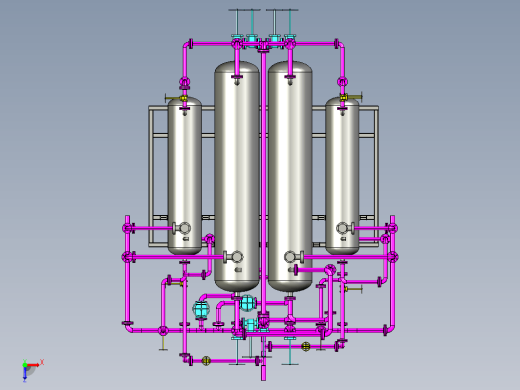Pick the cyan valve at lower left of piping
Screen dimensions: 520x390
[x=201, y=309]
